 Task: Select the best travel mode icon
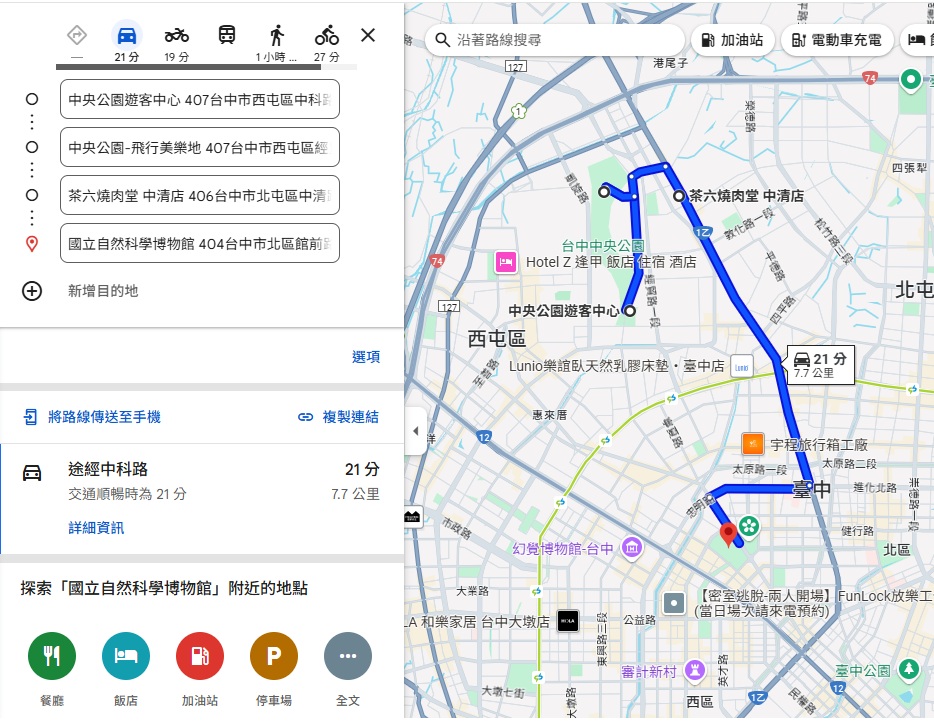tap(77, 35)
